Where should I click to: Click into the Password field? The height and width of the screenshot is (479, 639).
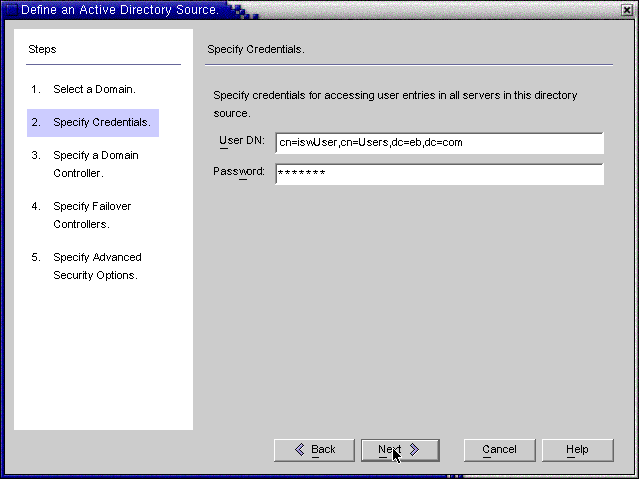pyautogui.click(x=439, y=174)
